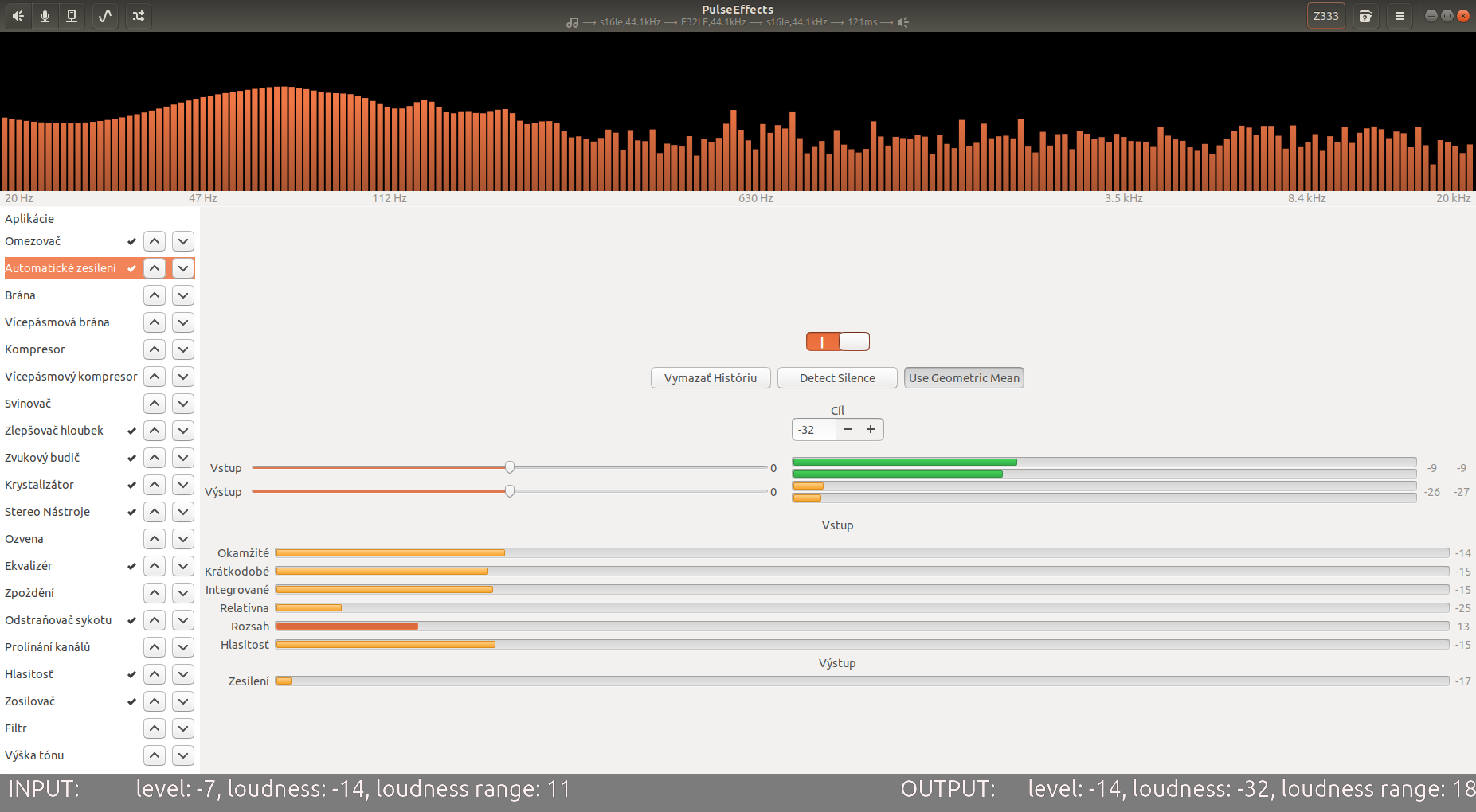1476x812 pixels.
Task: Click the Rozsah loudness range bar
Action: click(x=862, y=626)
